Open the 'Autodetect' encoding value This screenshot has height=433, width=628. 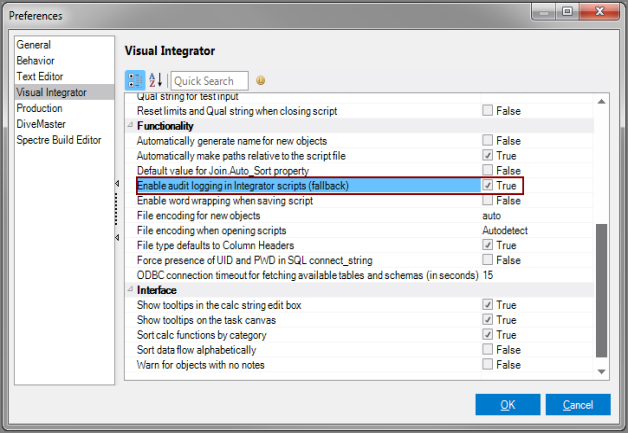(505, 230)
